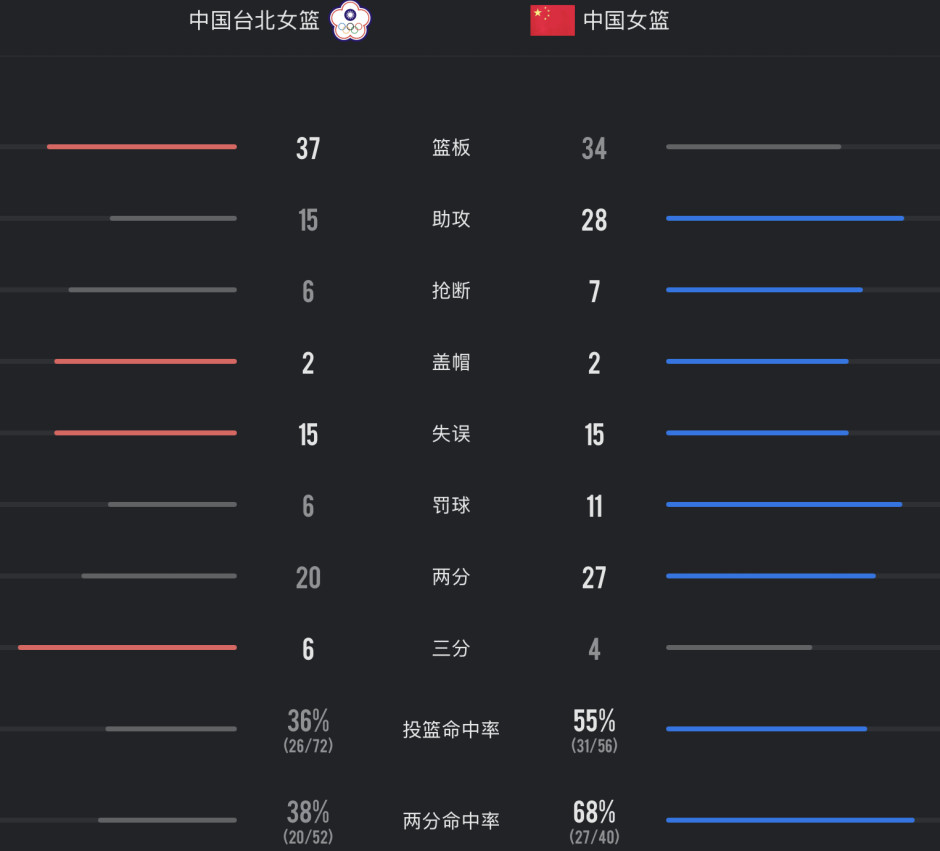
Task: Select the 抢断 steals stat label
Action: pyautogui.click(x=451, y=291)
